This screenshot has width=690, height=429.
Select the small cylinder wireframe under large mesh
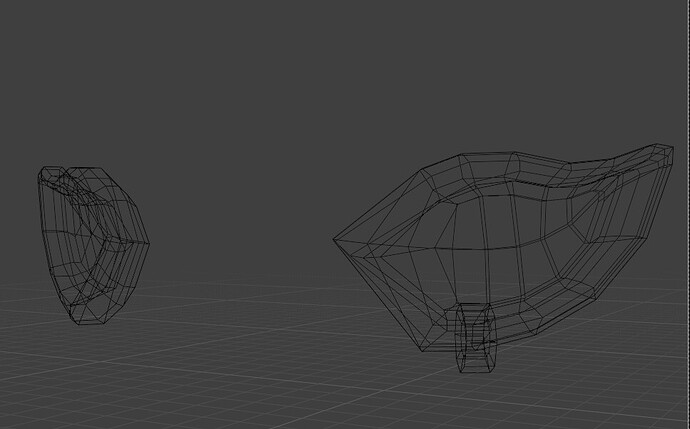pos(476,338)
